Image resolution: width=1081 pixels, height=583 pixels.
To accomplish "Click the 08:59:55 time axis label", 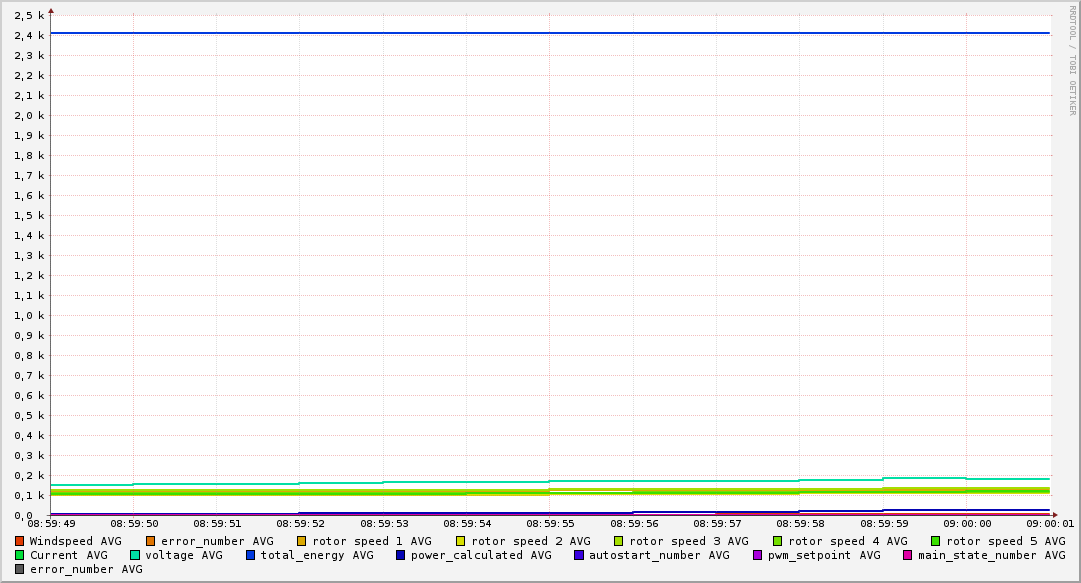I will coord(549,523).
